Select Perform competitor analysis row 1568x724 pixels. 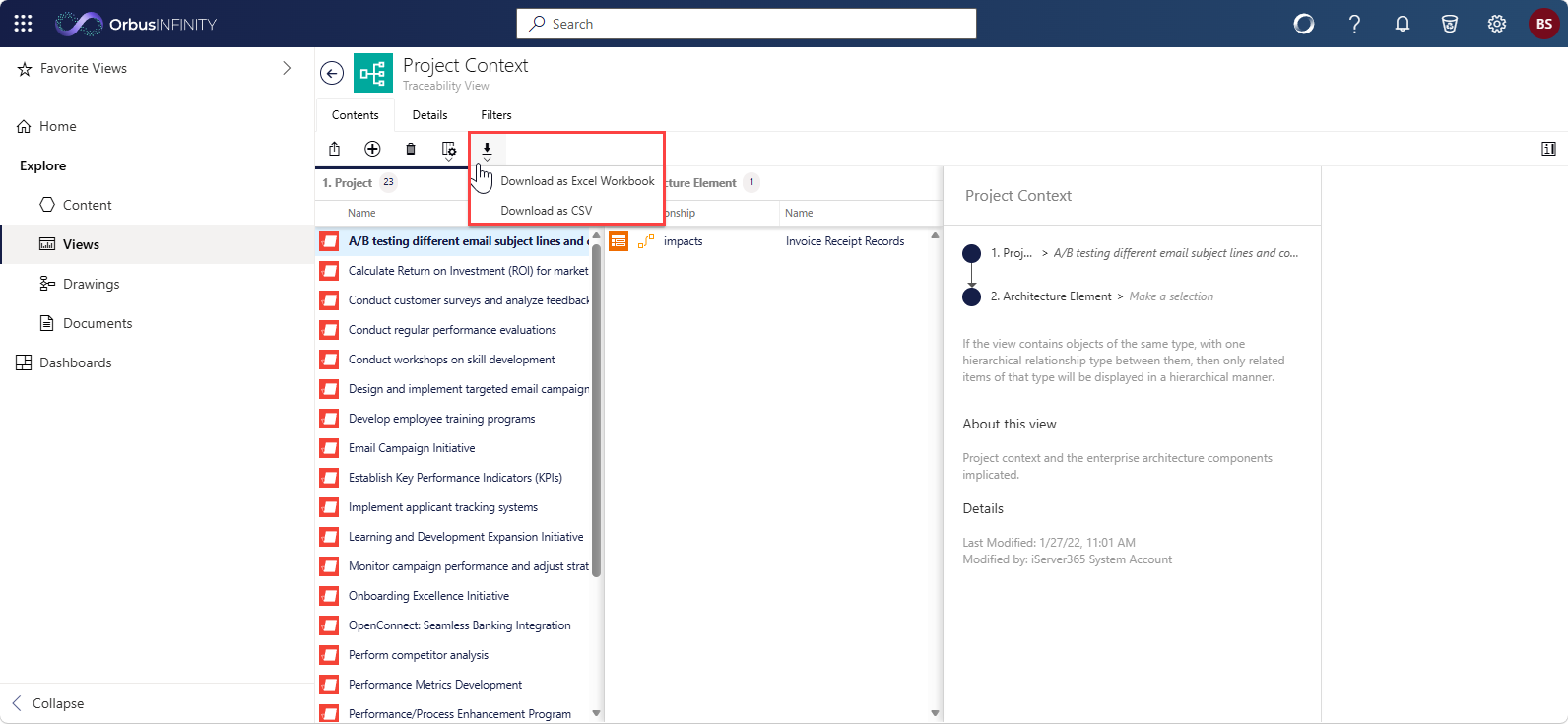click(x=453, y=655)
